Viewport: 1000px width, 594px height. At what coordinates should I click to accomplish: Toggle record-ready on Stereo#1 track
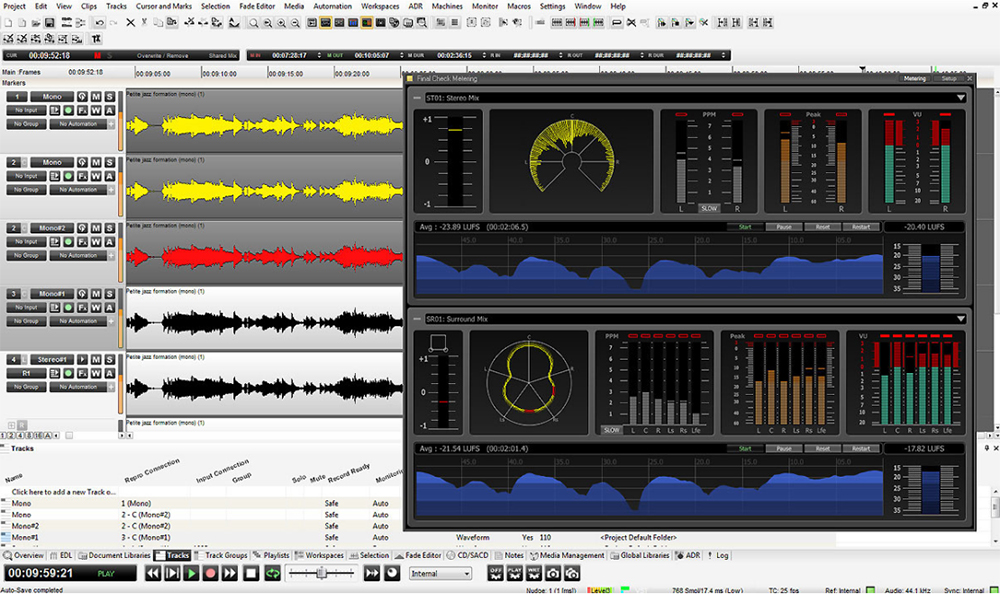pyautogui.click(x=68, y=373)
